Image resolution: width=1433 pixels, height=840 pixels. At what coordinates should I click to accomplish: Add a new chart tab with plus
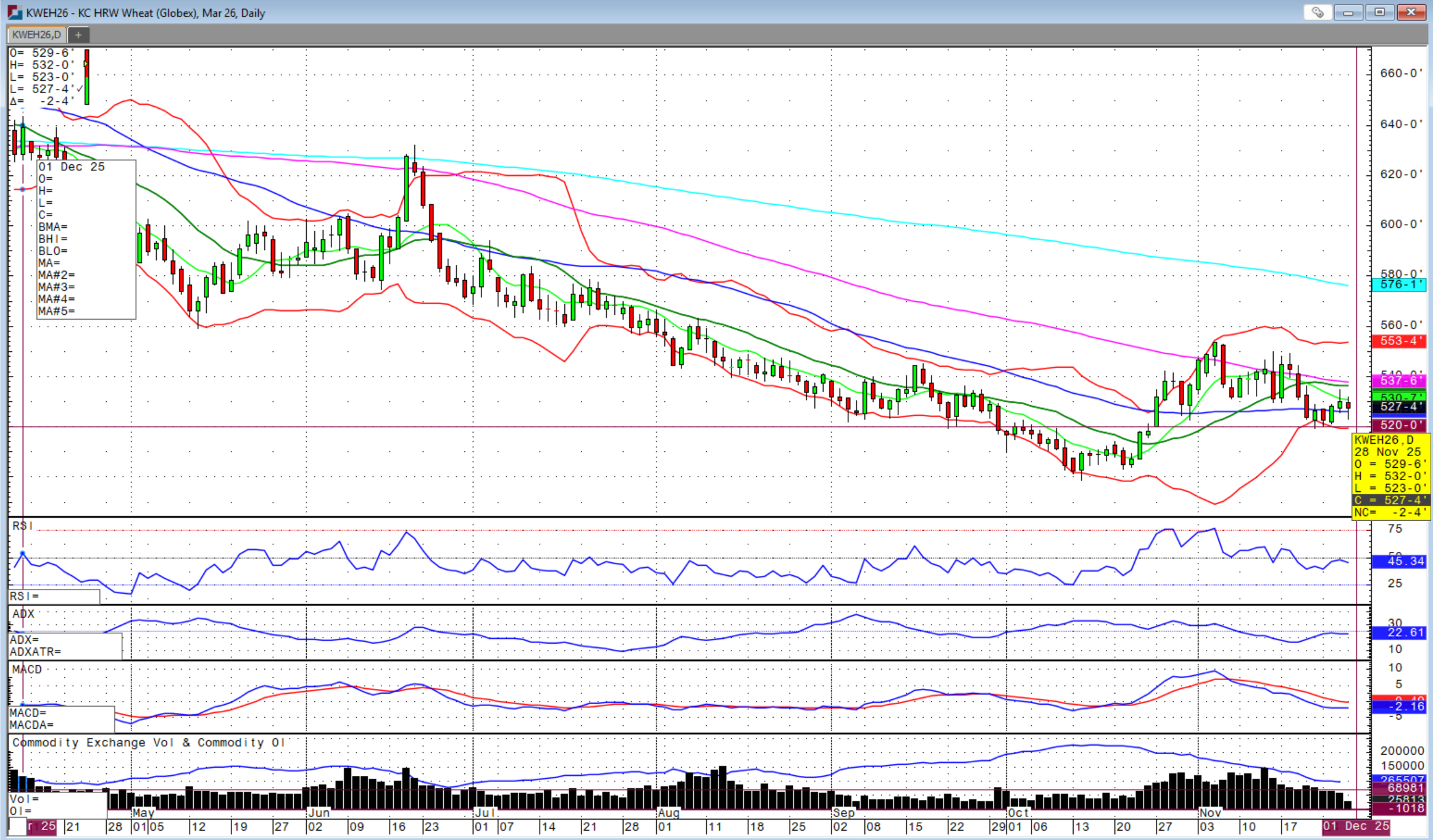(78, 35)
